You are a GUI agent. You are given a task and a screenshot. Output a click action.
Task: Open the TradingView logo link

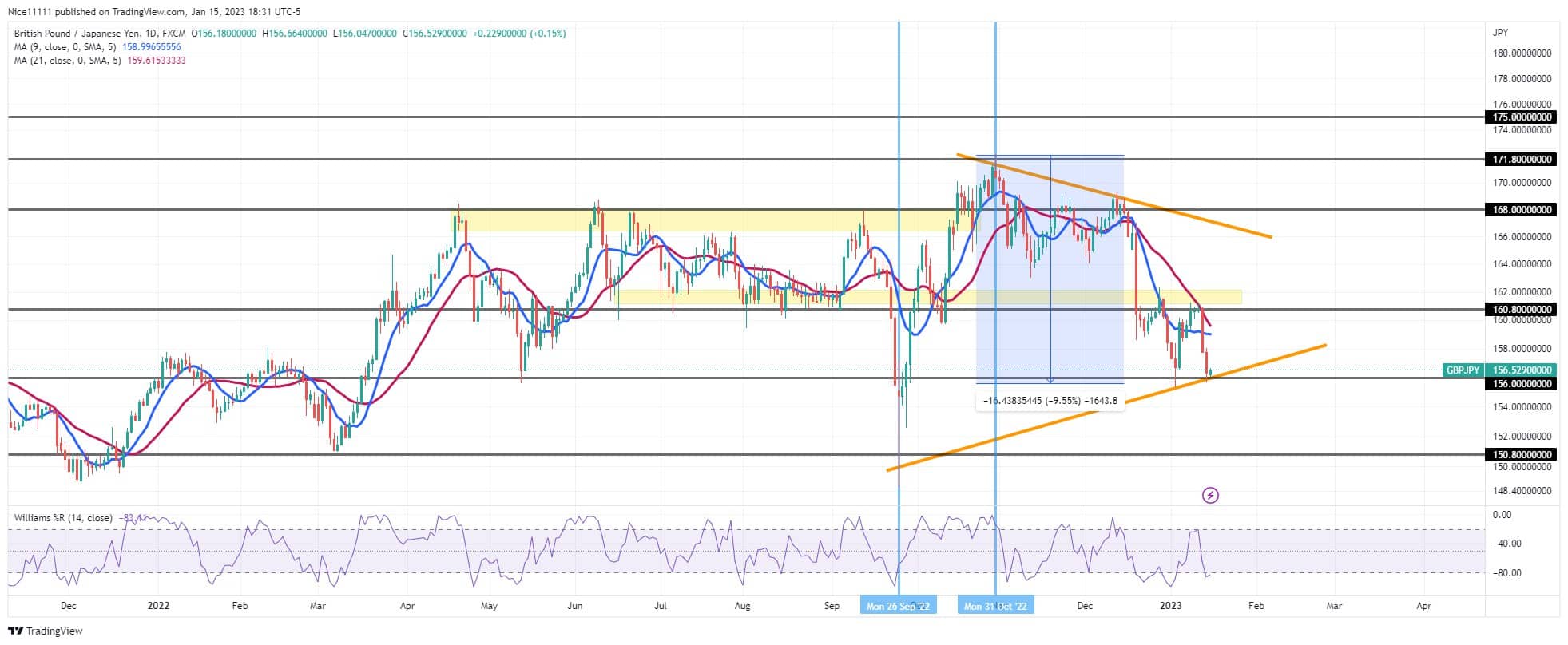tap(46, 631)
